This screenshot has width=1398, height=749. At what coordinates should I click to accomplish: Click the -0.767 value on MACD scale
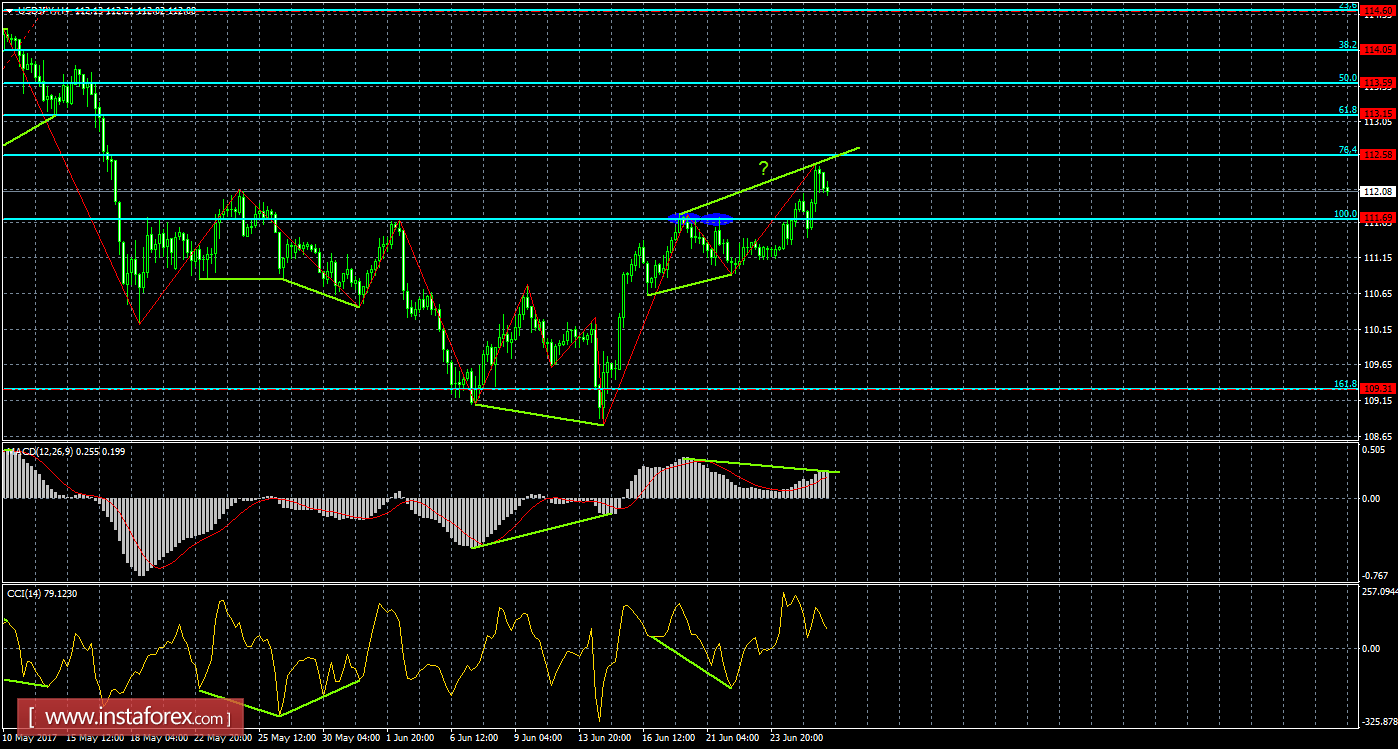click(x=1377, y=575)
